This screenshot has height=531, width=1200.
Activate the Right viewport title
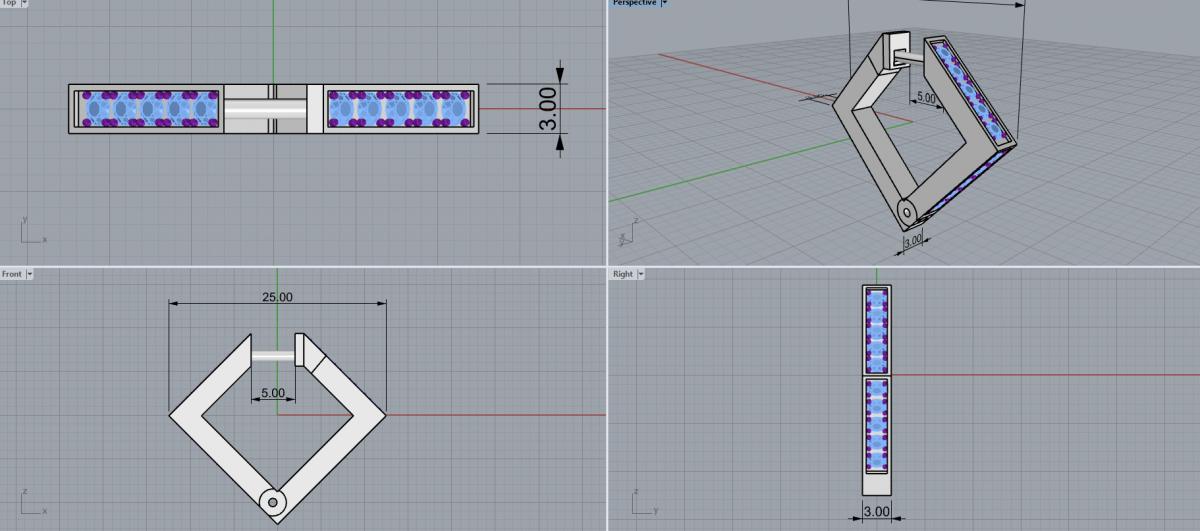(623, 273)
